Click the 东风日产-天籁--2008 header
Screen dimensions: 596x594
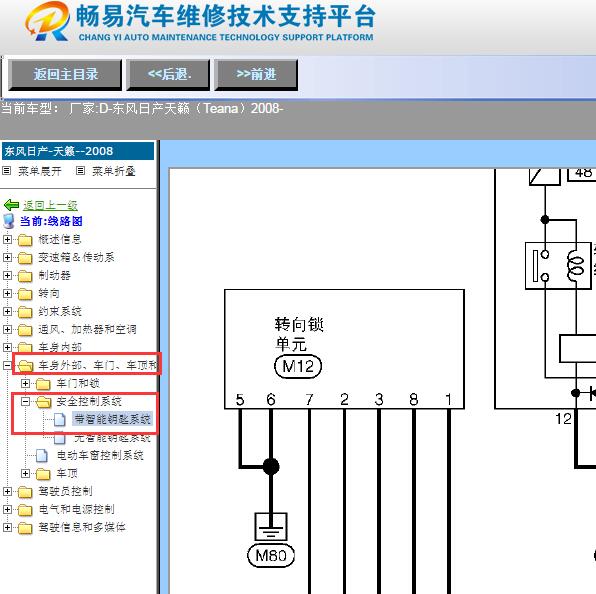(78, 151)
